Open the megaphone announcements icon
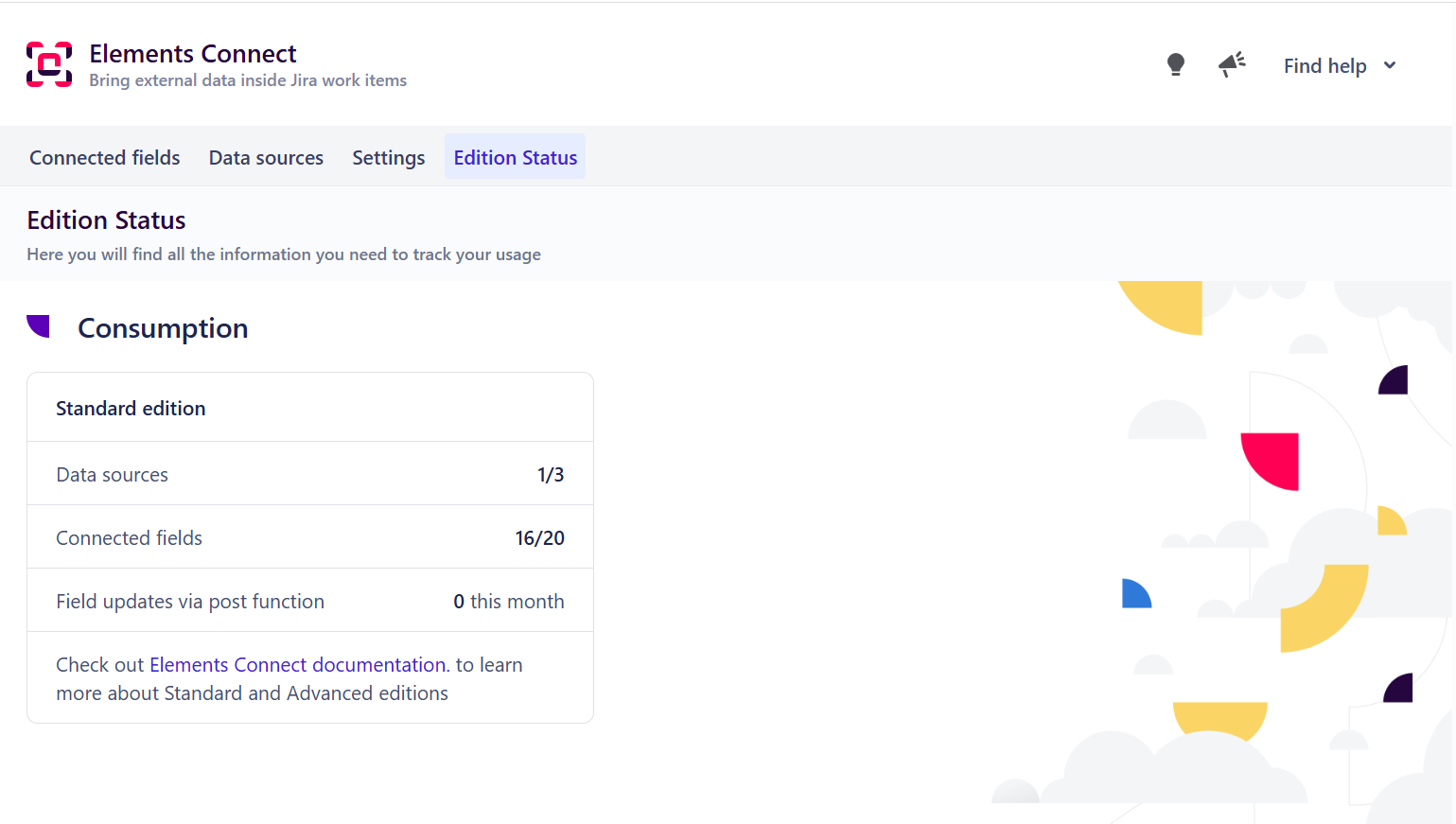This screenshot has width=1456, height=824. pos(1231,64)
